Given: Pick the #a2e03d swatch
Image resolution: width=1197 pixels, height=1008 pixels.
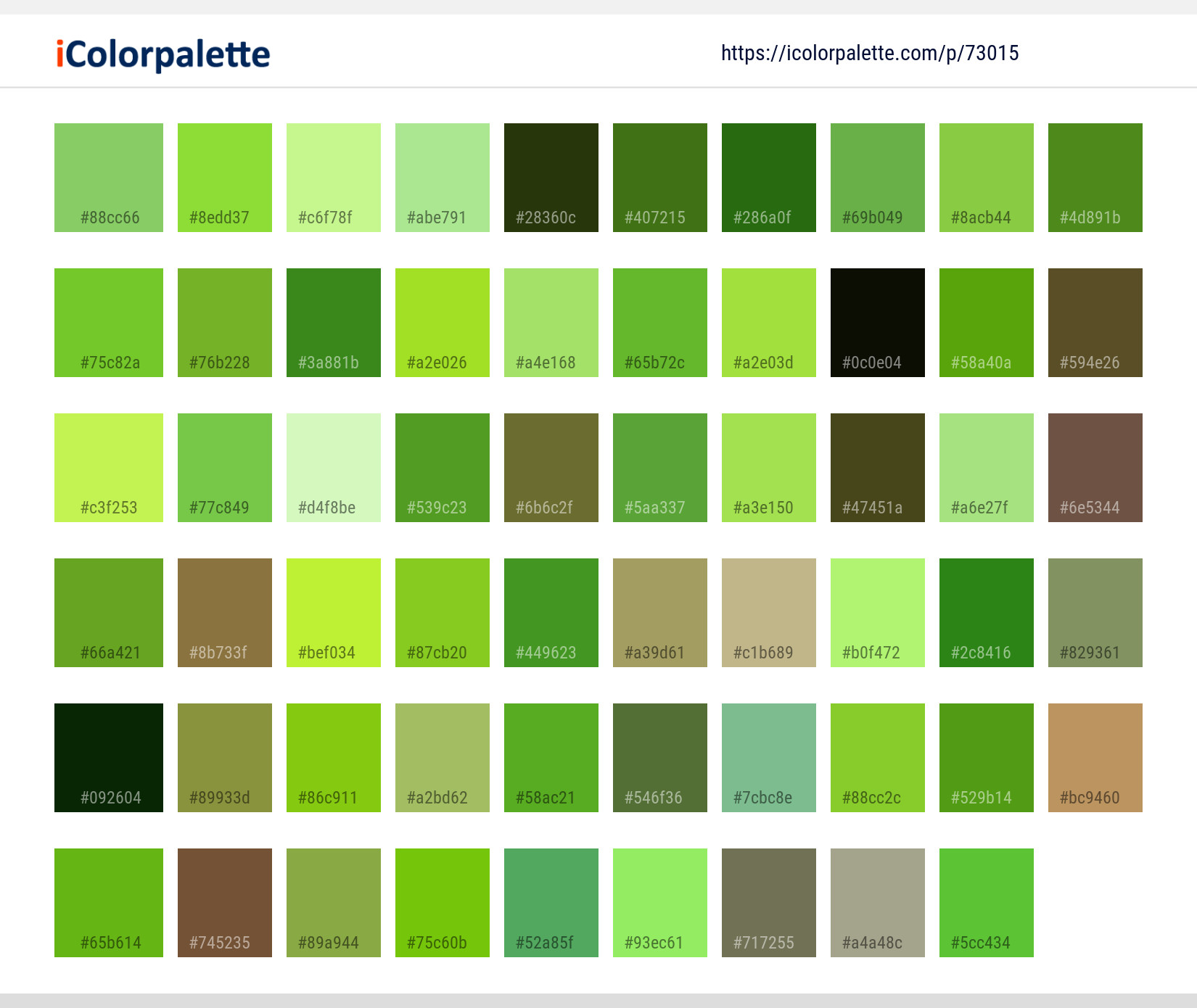Looking at the screenshot, I should tap(769, 323).
